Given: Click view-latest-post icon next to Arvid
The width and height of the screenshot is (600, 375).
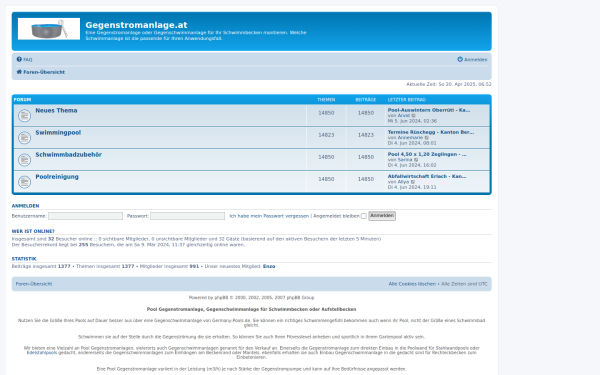Looking at the screenshot, I should click(x=413, y=116).
